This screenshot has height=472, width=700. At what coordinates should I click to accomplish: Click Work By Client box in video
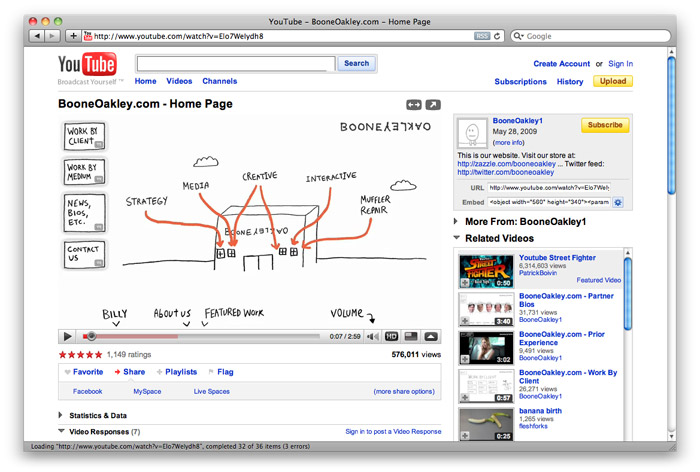point(84,136)
